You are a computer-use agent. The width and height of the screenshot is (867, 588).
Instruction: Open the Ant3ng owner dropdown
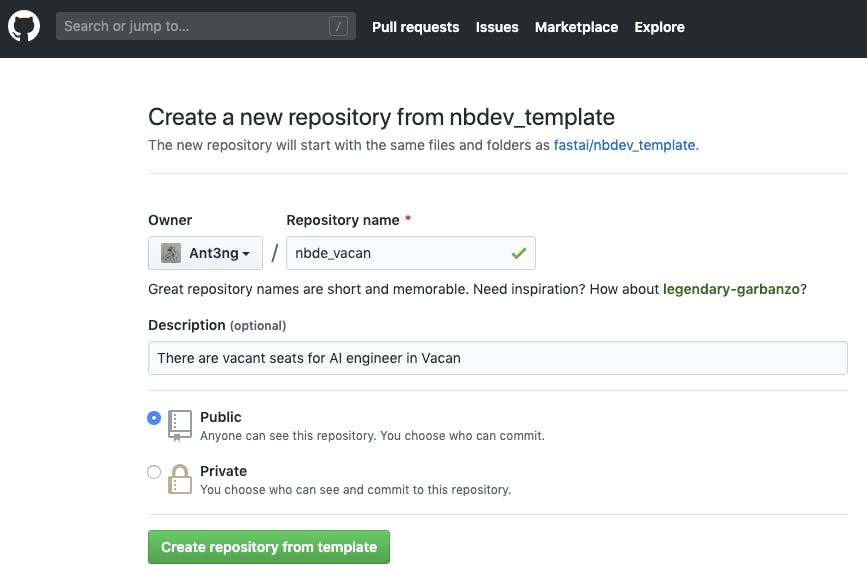pyautogui.click(x=205, y=253)
